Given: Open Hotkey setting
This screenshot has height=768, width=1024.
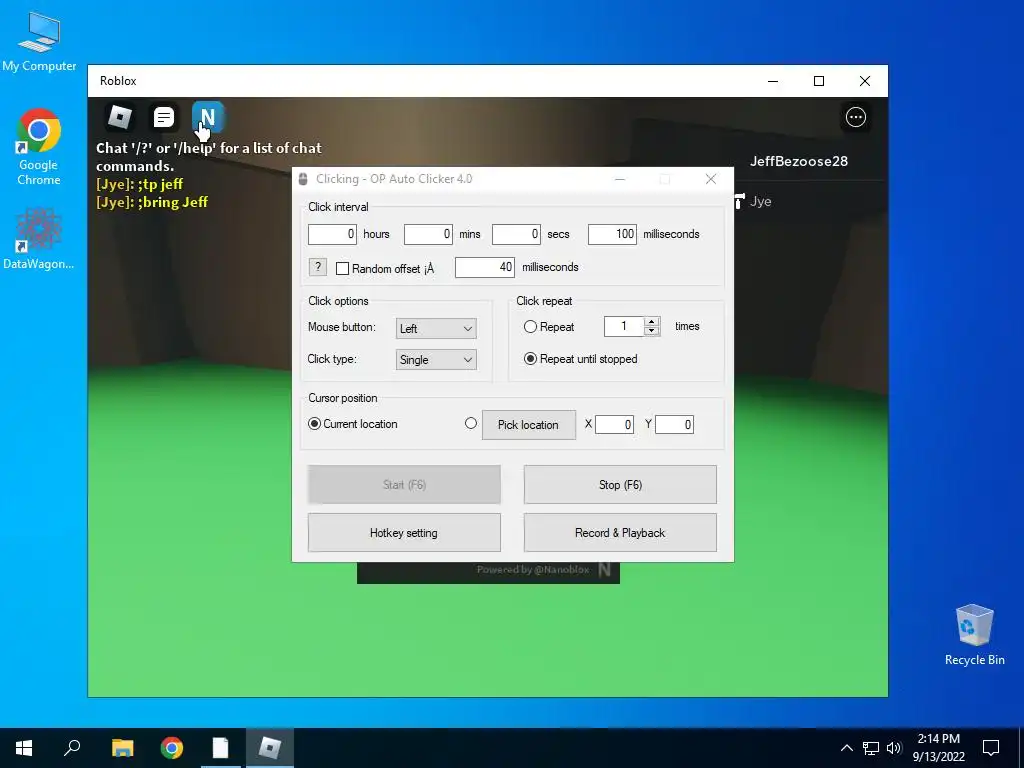Looking at the screenshot, I should point(404,533).
